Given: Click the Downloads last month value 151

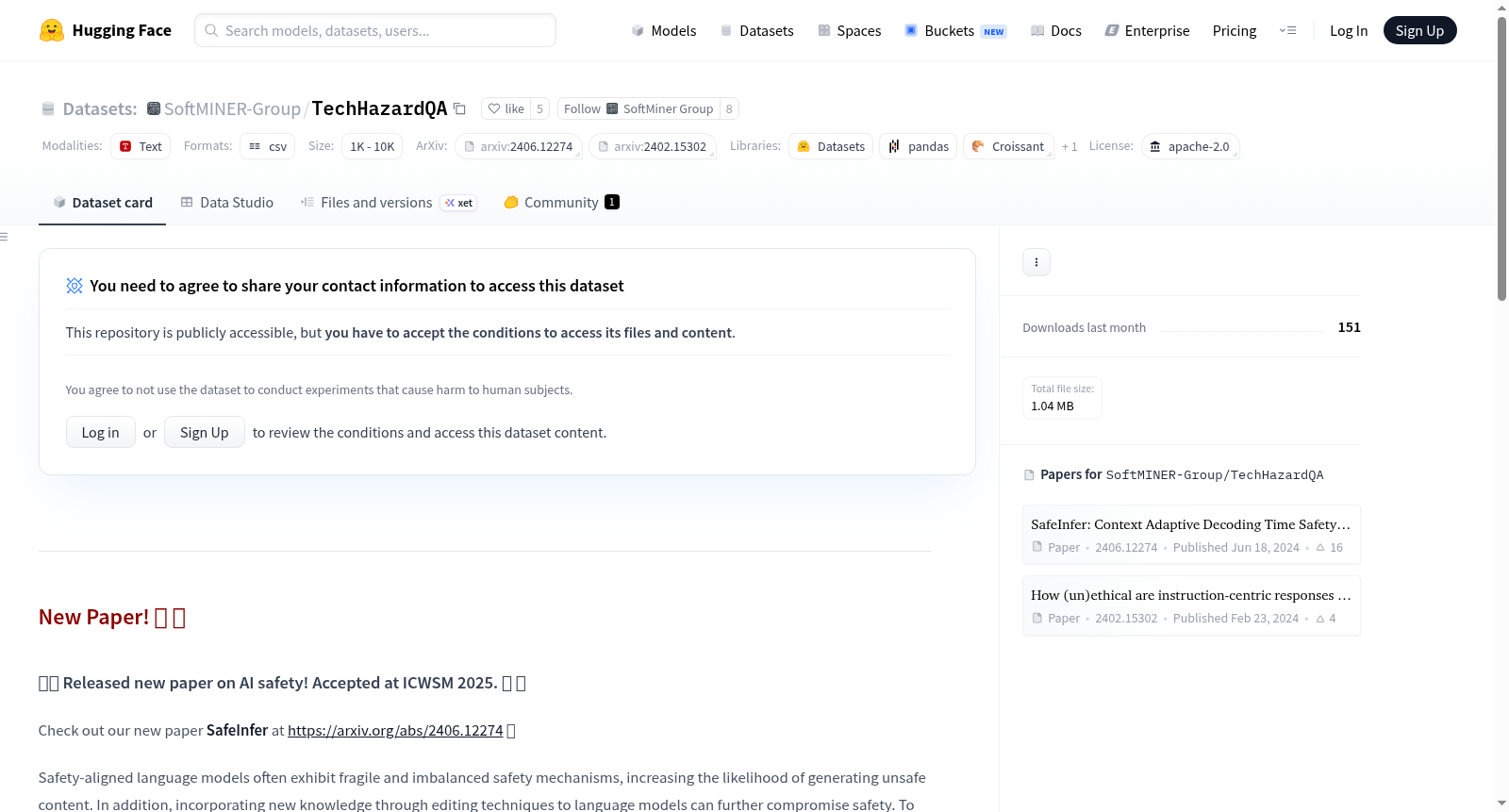Looking at the screenshot, I should [x=1350, y=327].
